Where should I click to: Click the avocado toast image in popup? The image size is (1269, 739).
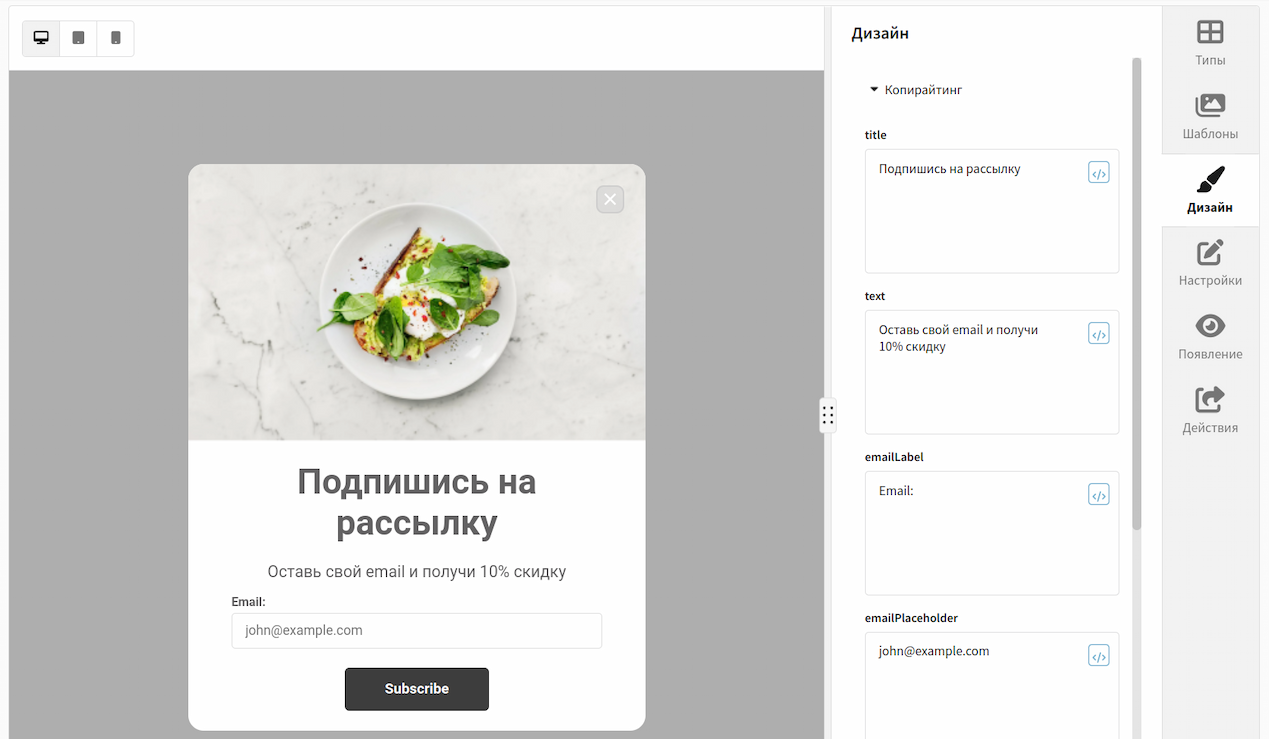[x=417, y=302]
